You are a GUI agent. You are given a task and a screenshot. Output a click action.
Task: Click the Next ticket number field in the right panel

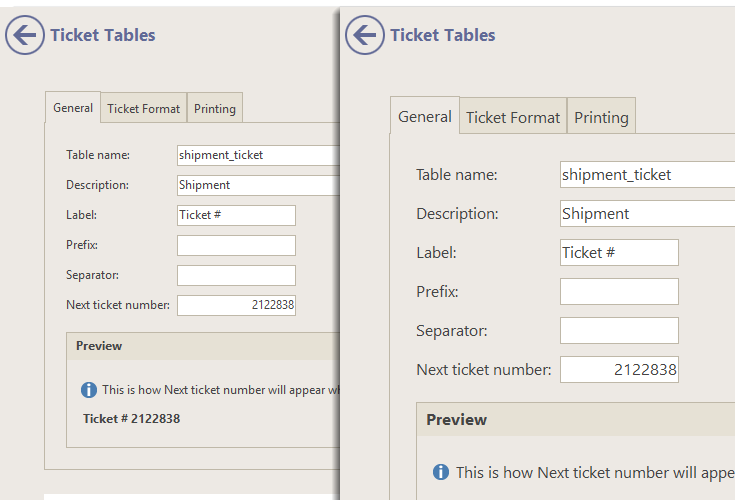pos(619,369)
